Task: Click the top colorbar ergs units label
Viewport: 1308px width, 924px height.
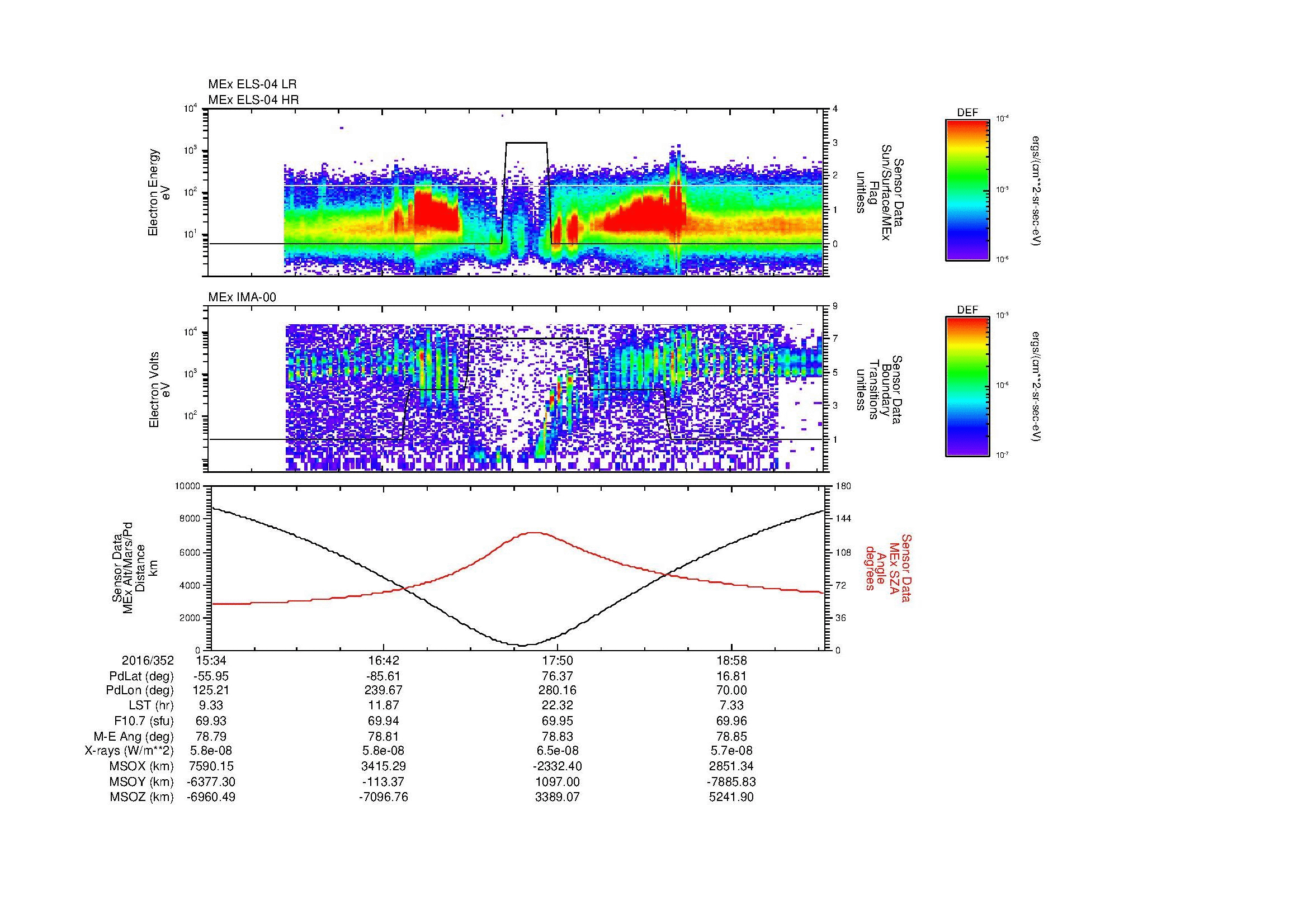Action: pyautogui.click(x=1037, y=190)
